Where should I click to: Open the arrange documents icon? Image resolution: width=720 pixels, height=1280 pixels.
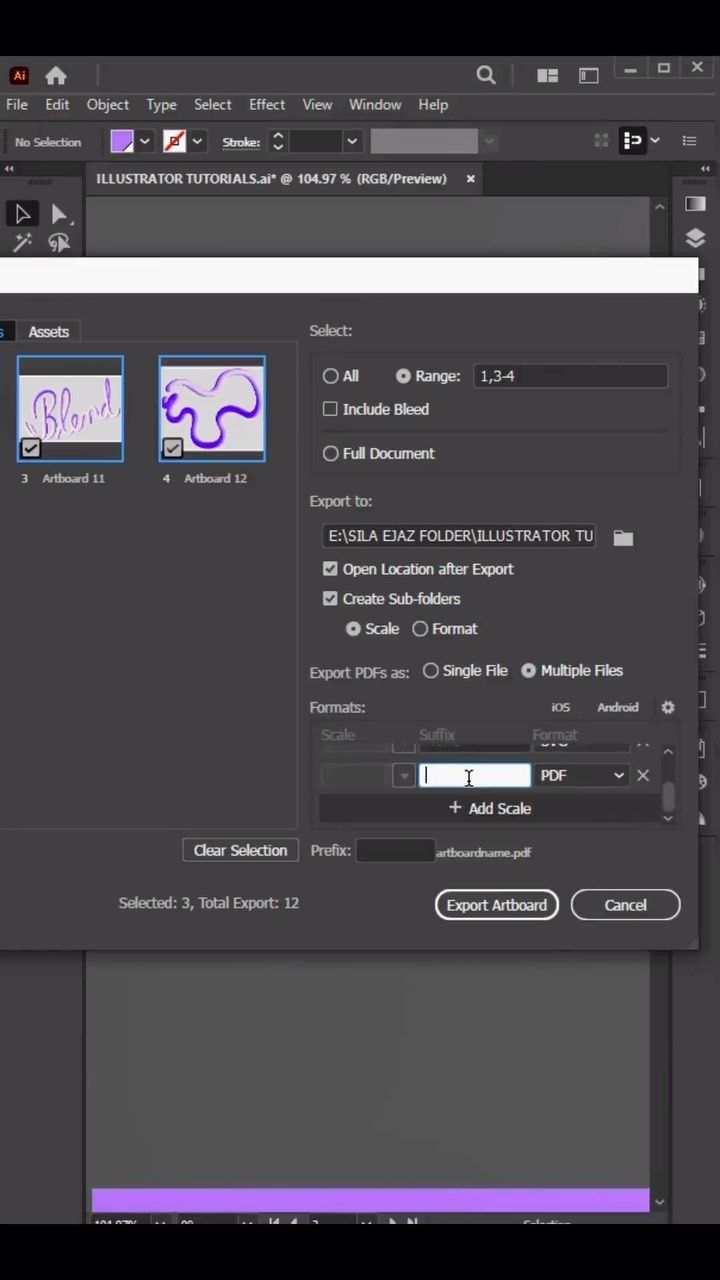[547, 75]
